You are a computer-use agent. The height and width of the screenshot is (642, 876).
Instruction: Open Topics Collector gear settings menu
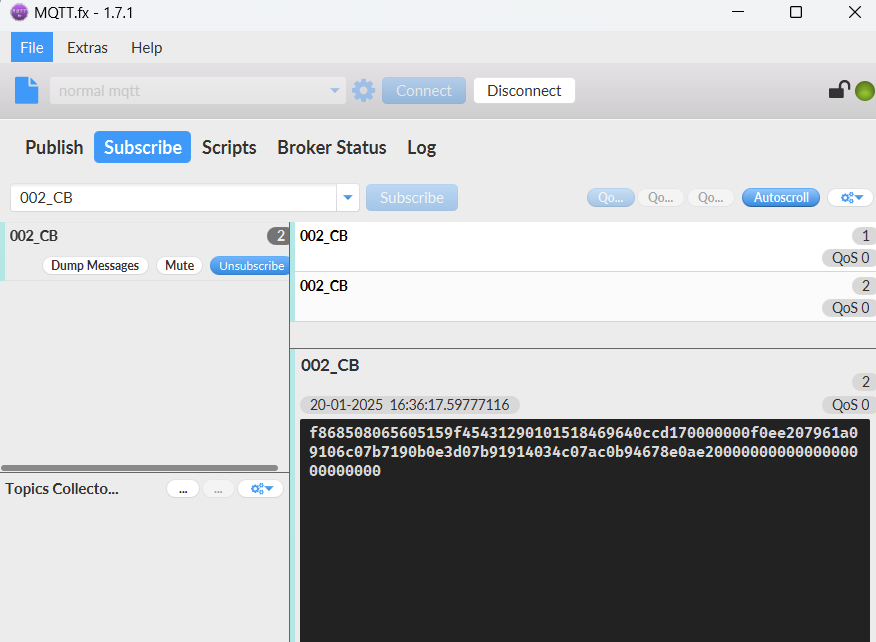click(x=261, y=489)
